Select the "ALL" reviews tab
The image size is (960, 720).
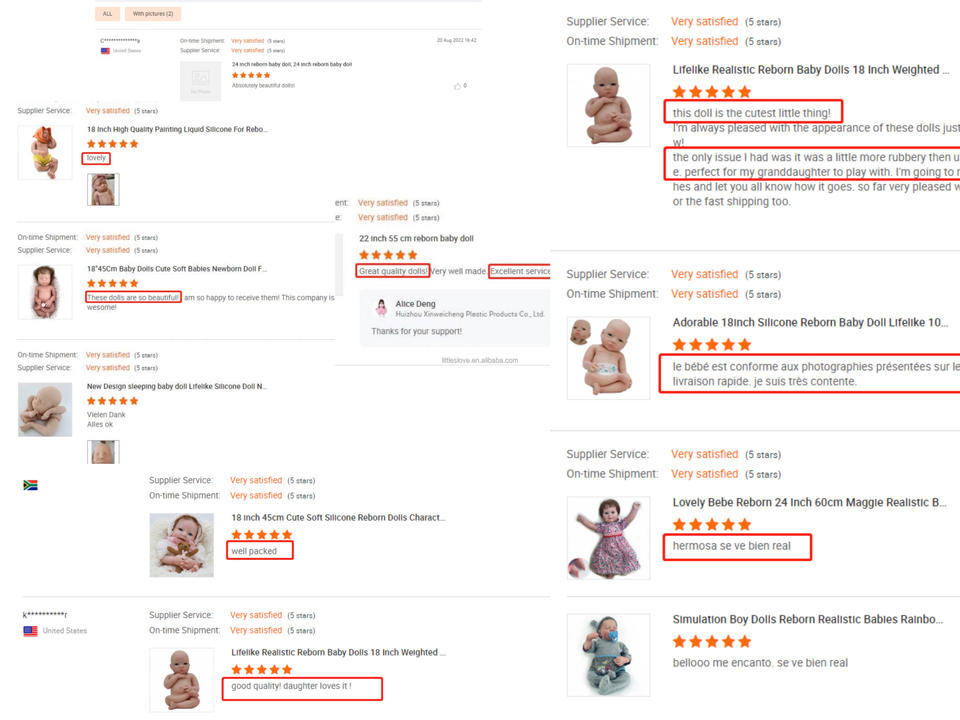pos(107,13)
